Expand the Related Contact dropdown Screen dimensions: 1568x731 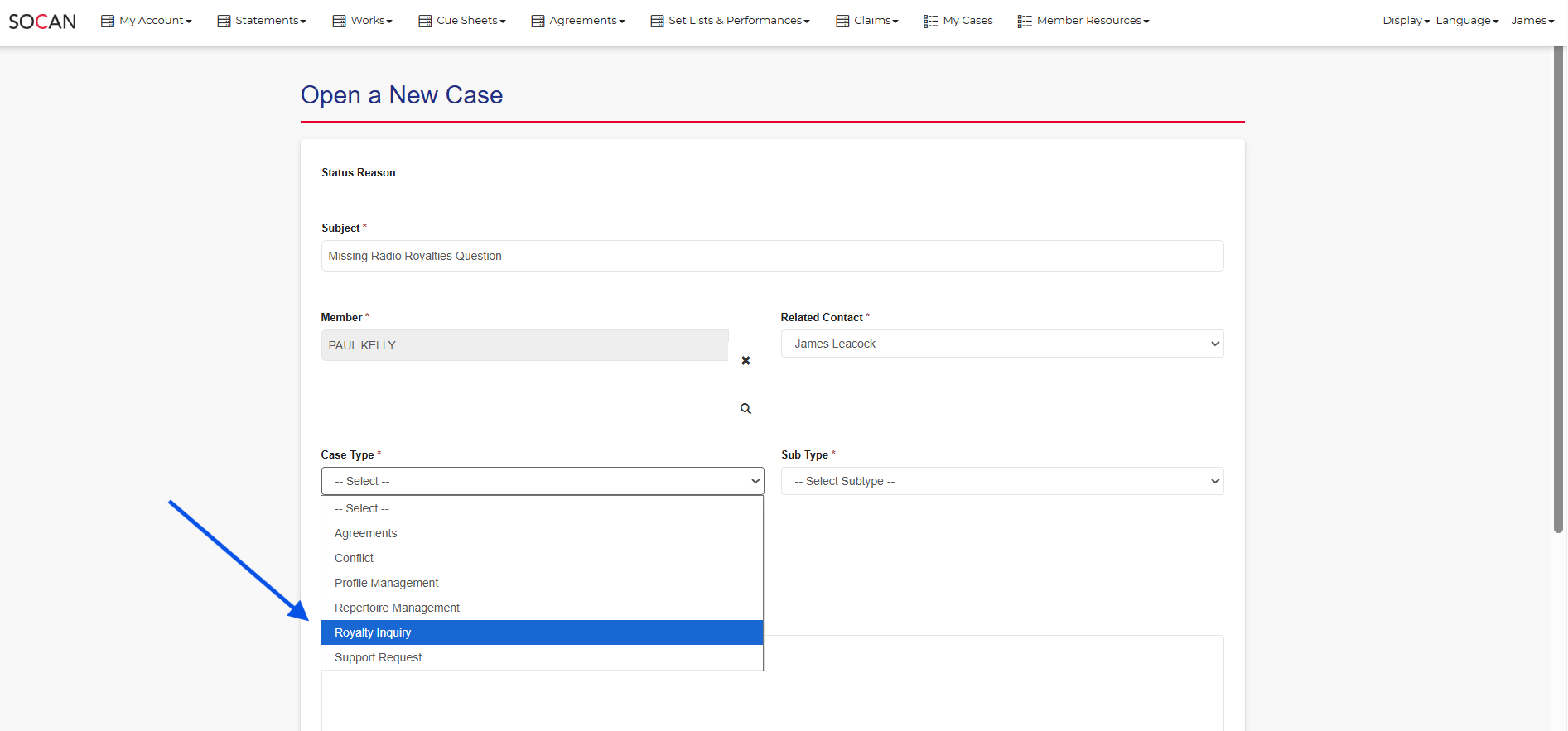pyautogui.click(x=1001, y=344)
